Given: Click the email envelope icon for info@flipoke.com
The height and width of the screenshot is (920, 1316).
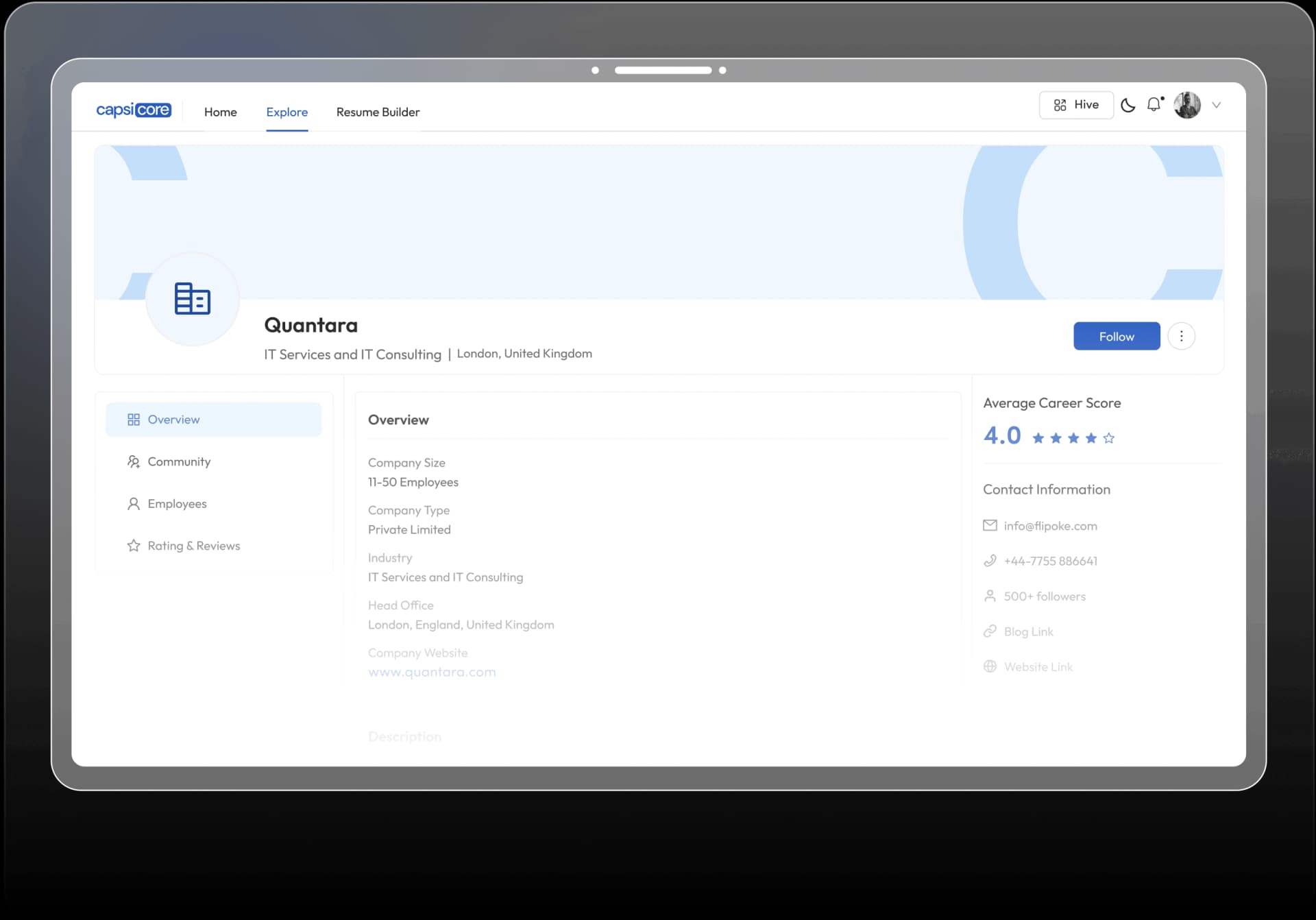Looking at the screenshot, I should 990,525.
